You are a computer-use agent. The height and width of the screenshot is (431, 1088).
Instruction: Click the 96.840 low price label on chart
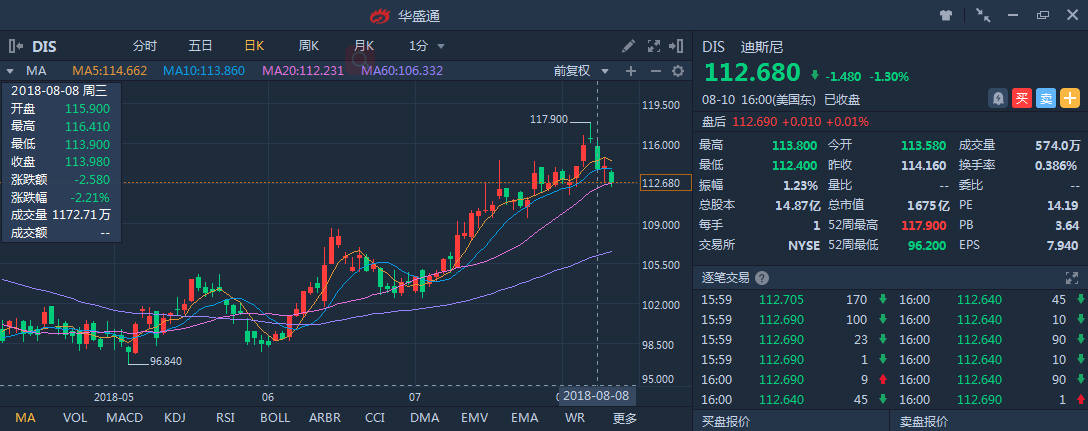click(x=166, y=362)
